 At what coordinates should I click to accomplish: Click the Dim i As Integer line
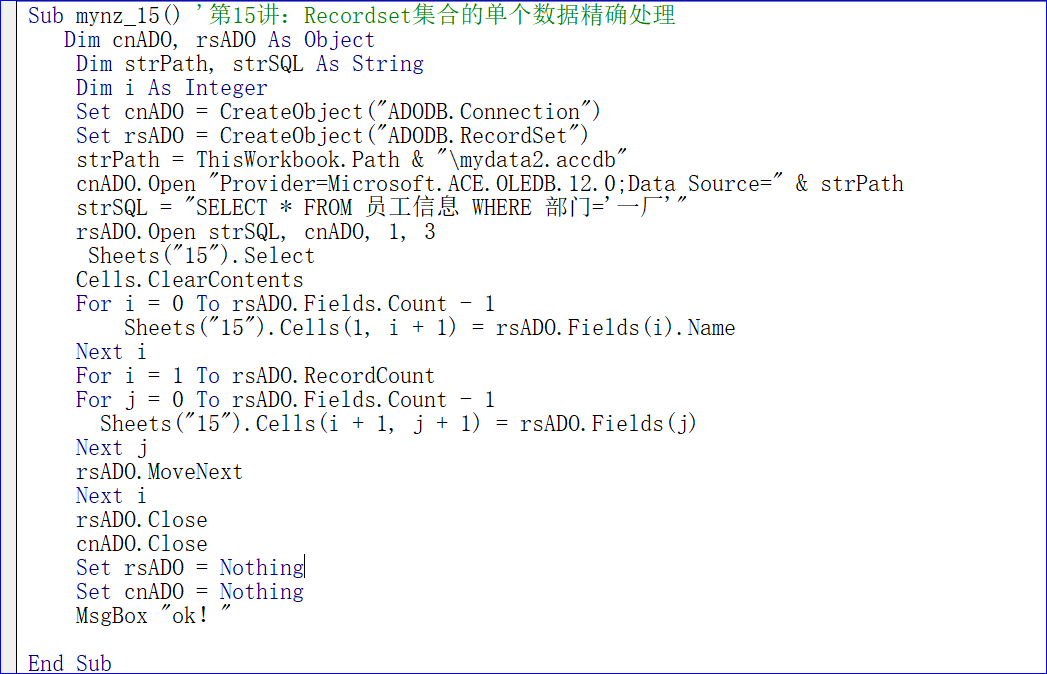pos(171,89)
